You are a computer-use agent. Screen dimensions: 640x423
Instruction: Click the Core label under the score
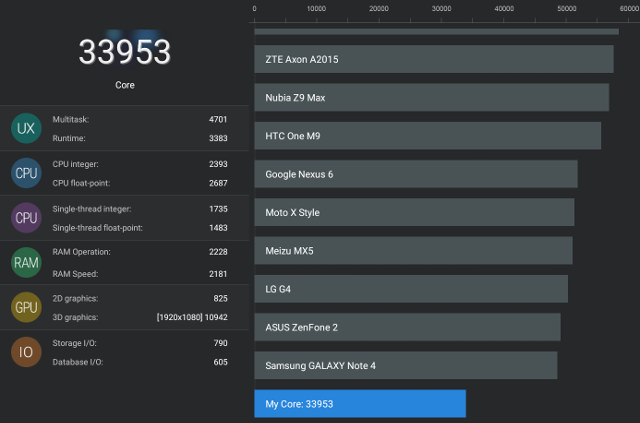tap(124, 85)
